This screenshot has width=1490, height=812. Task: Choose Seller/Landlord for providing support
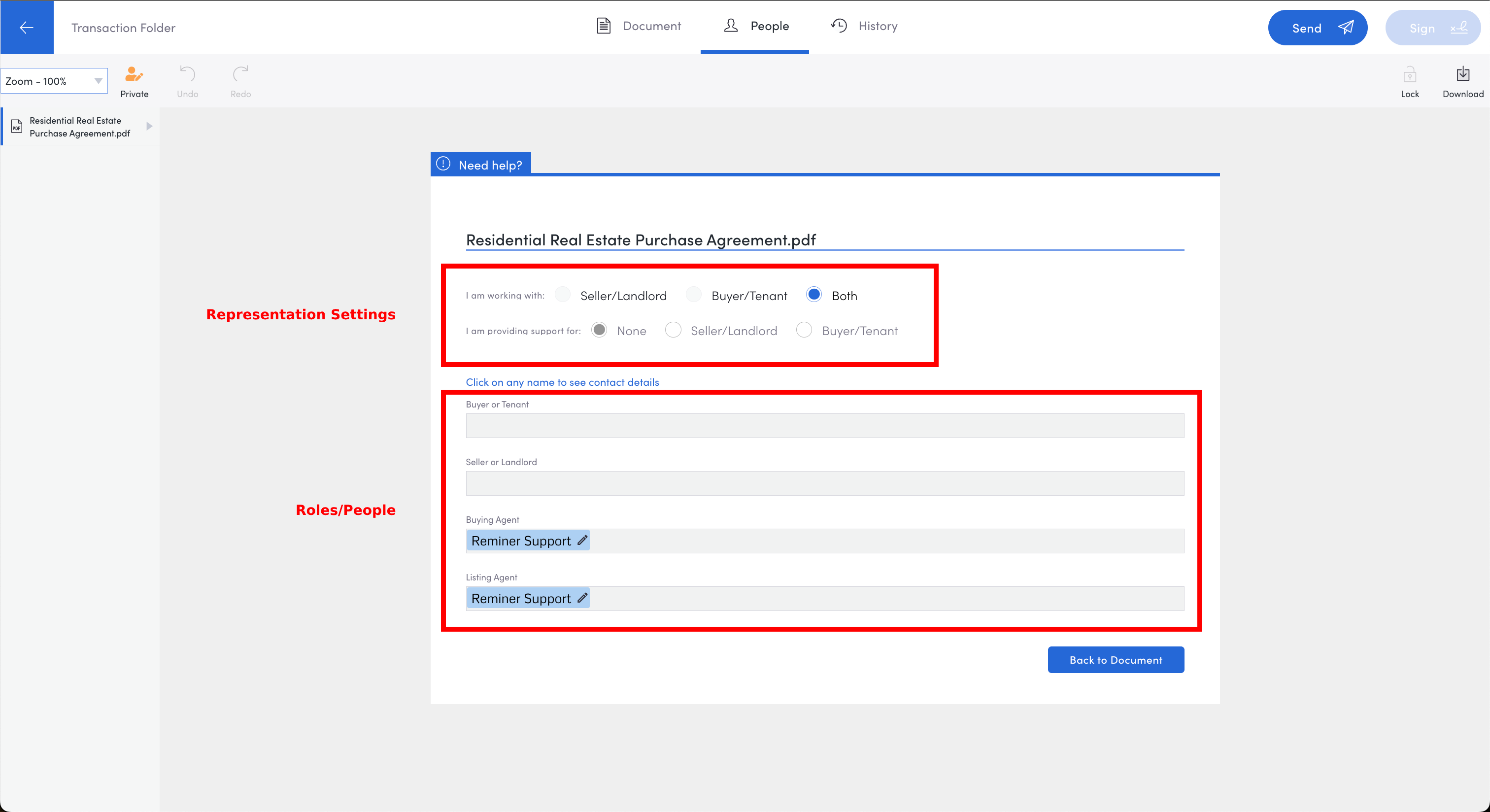(673, 330)
